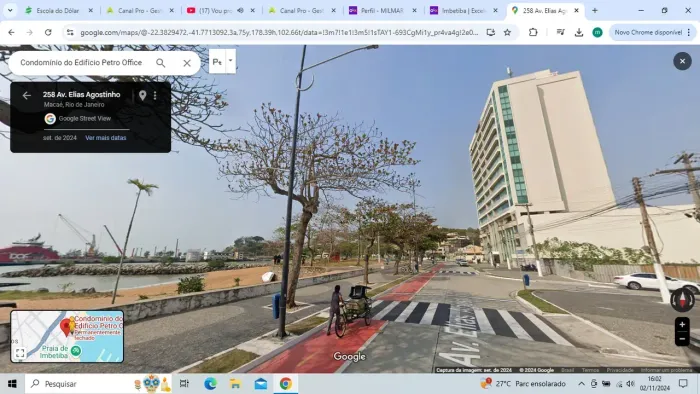Viewport: 700px width, 394px height.
Task: Mute the YouTube tab audio icon
Action: point(240,10)
